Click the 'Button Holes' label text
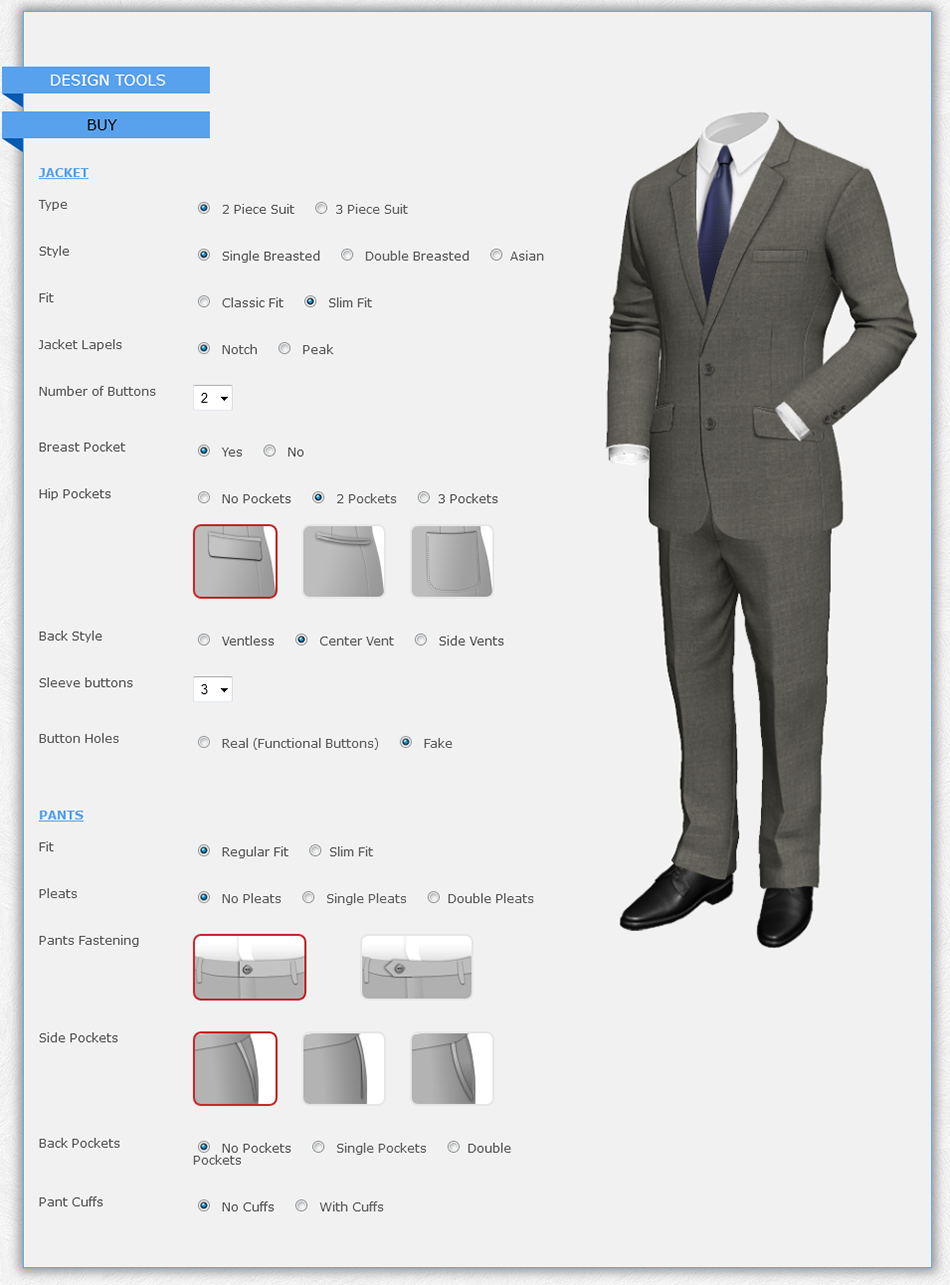Viewport: 950px width, 1285px height. (x=79, y=739)
